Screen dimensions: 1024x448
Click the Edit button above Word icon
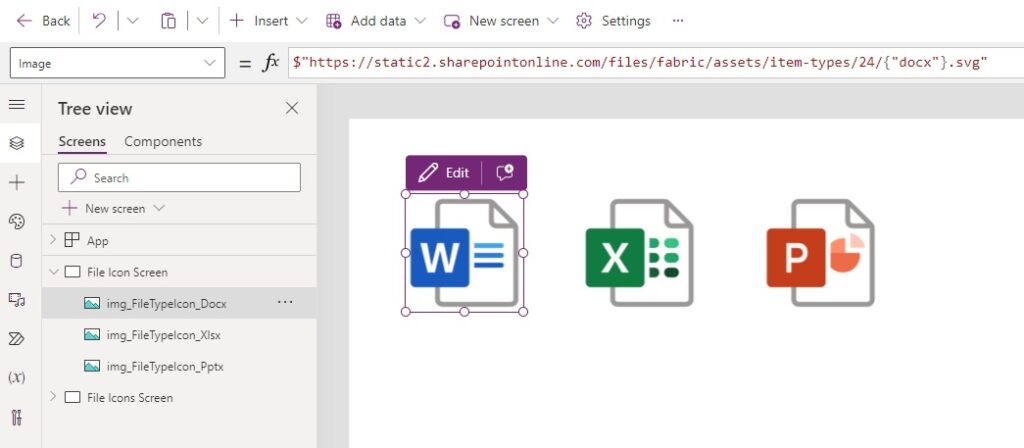(444, 172)
